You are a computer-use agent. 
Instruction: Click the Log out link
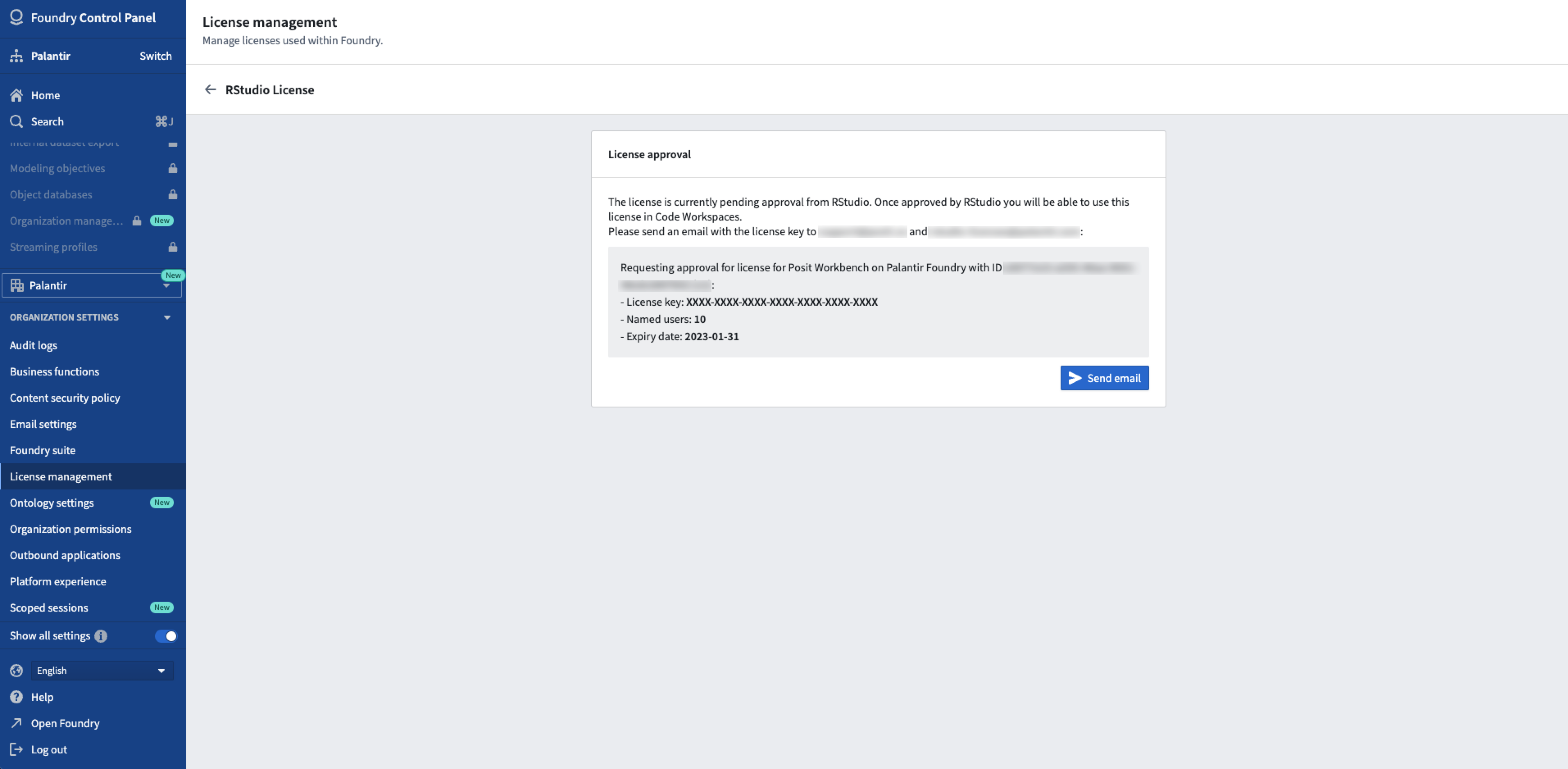(x=49, y=749)
